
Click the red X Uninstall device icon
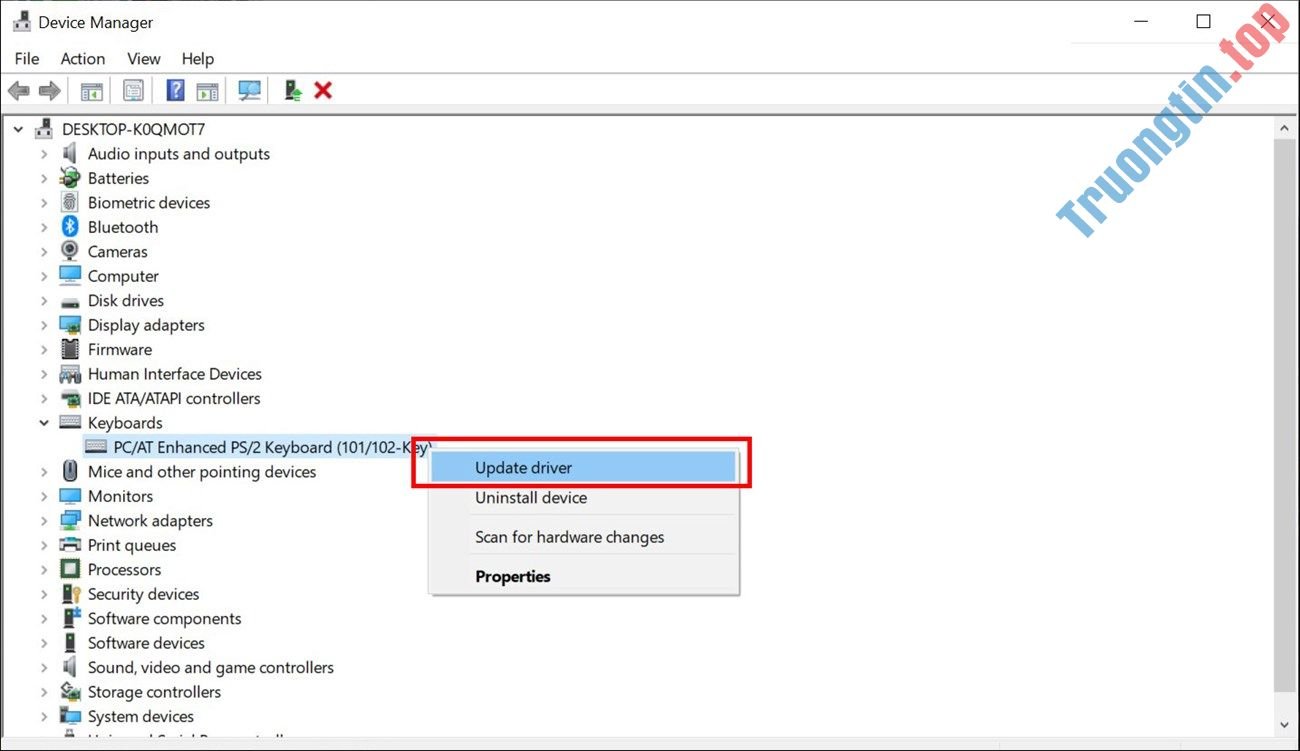[323, 91]
